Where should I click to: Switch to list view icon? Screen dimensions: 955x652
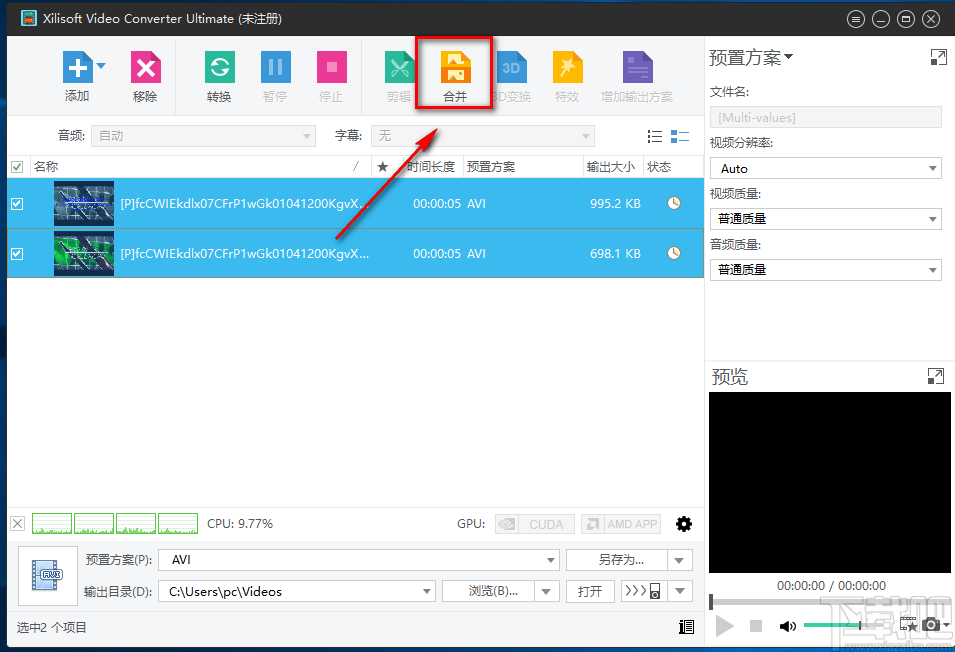point(655,136)
